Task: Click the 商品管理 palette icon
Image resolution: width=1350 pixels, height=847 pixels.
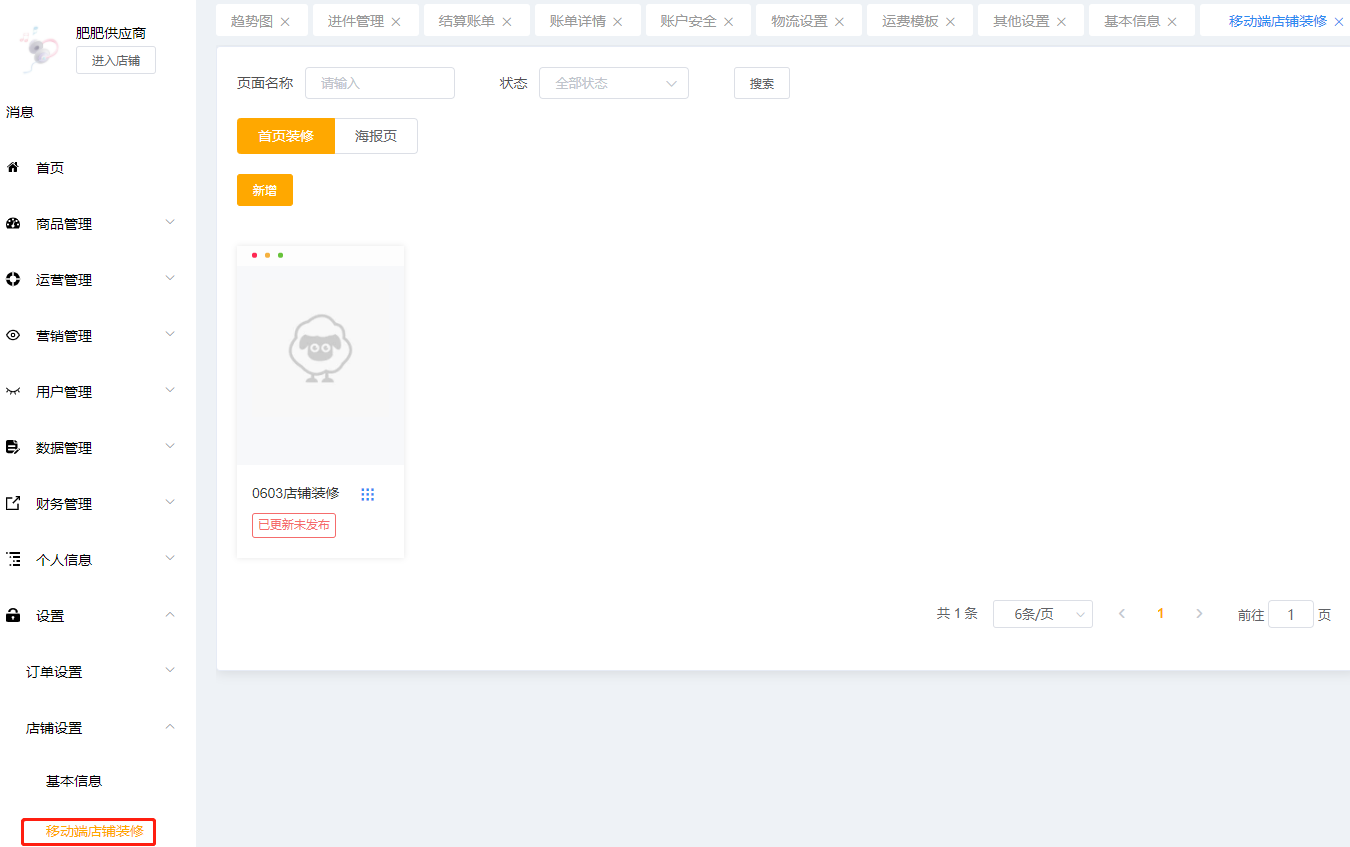Action: coord(13,224)
